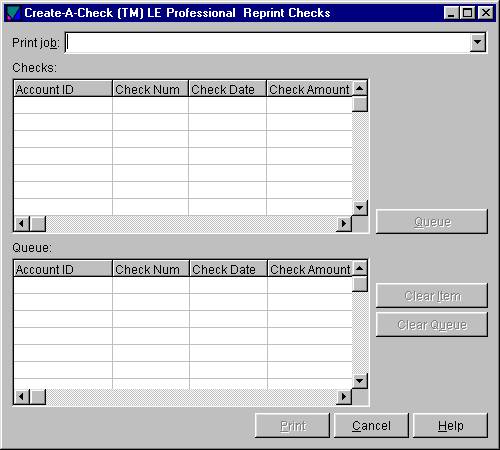500x450 pixels.
Task: Click inside the Print job text field
Action: click(x=268, y=43)
